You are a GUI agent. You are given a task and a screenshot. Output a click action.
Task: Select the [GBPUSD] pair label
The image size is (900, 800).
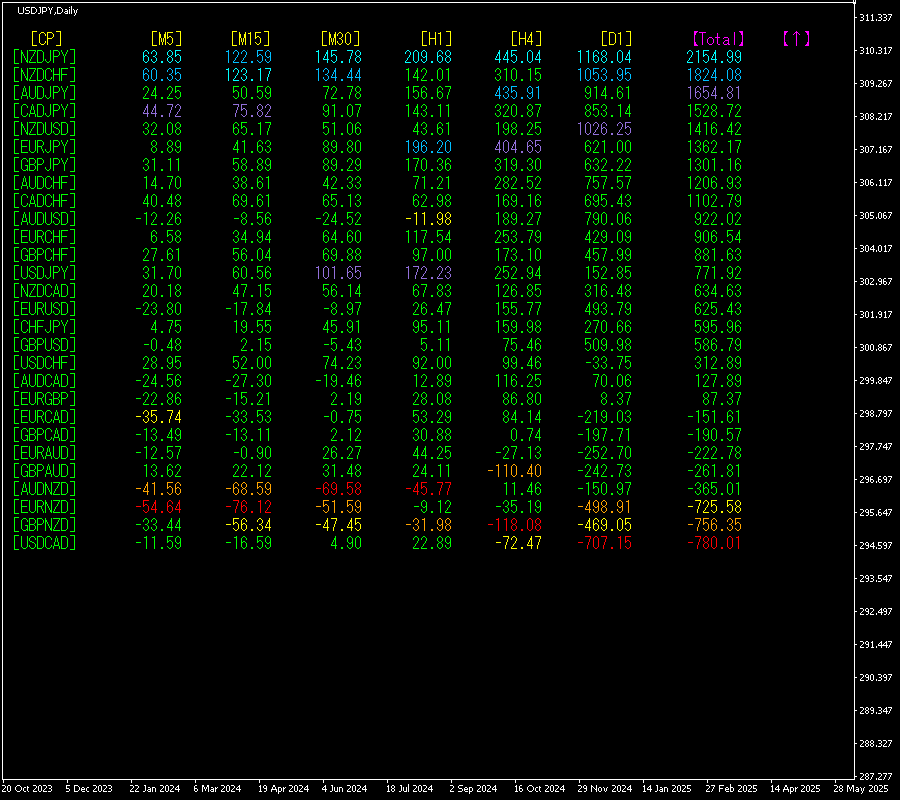click(44, 345)
